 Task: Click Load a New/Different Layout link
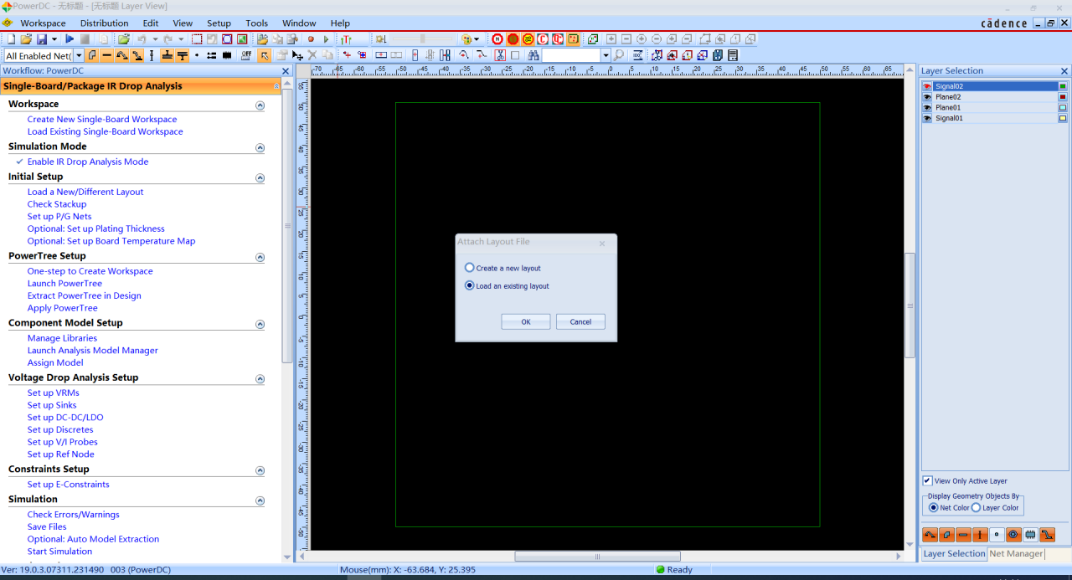(85, 192)
